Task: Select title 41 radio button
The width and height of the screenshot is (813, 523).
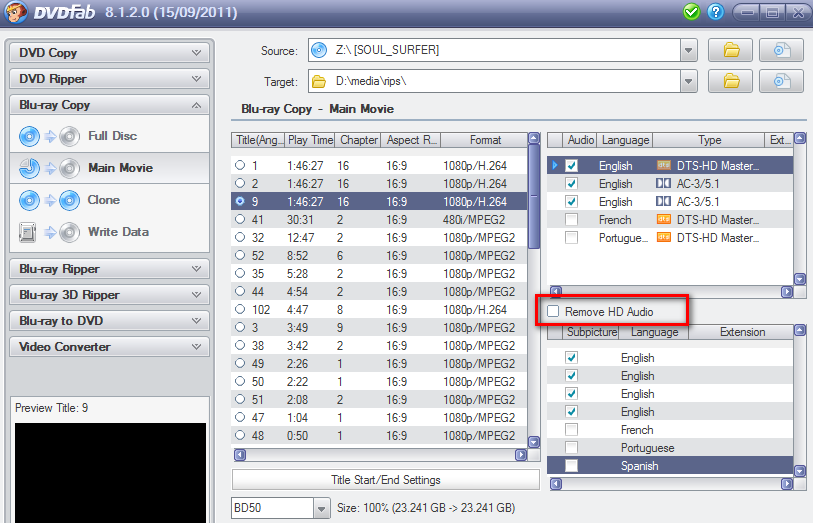Action: 240,219
